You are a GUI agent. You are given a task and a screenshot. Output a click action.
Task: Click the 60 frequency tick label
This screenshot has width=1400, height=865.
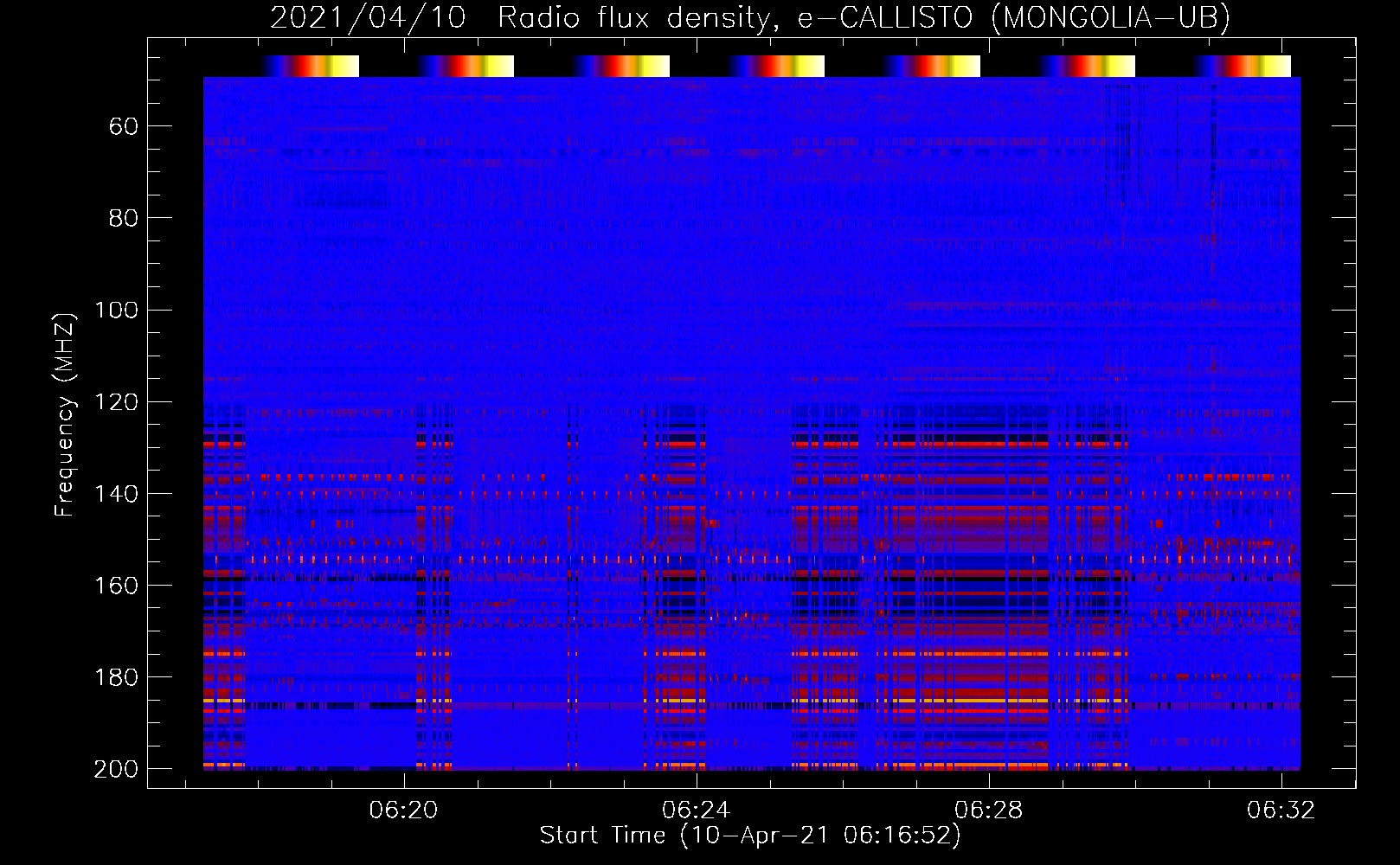(124, 127)
